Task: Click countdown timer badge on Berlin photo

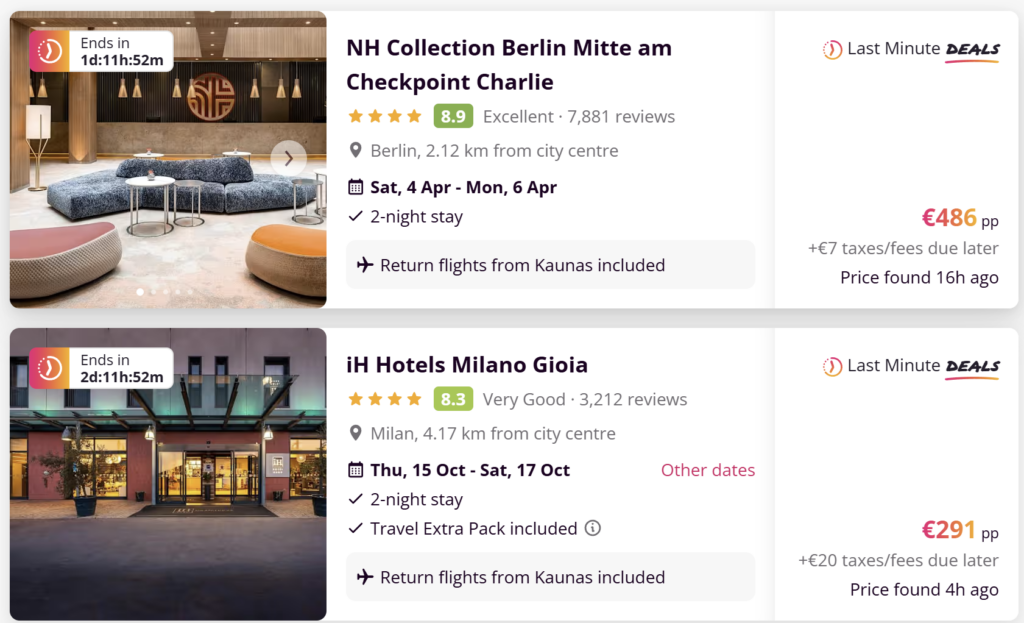Action: pyautogui.click(x=101, y=51)
